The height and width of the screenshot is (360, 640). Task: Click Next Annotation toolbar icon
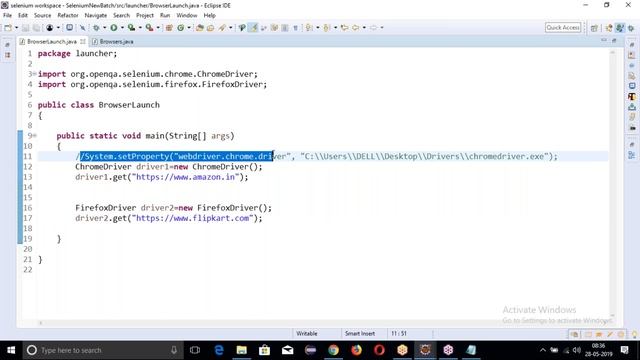[309, 28]
